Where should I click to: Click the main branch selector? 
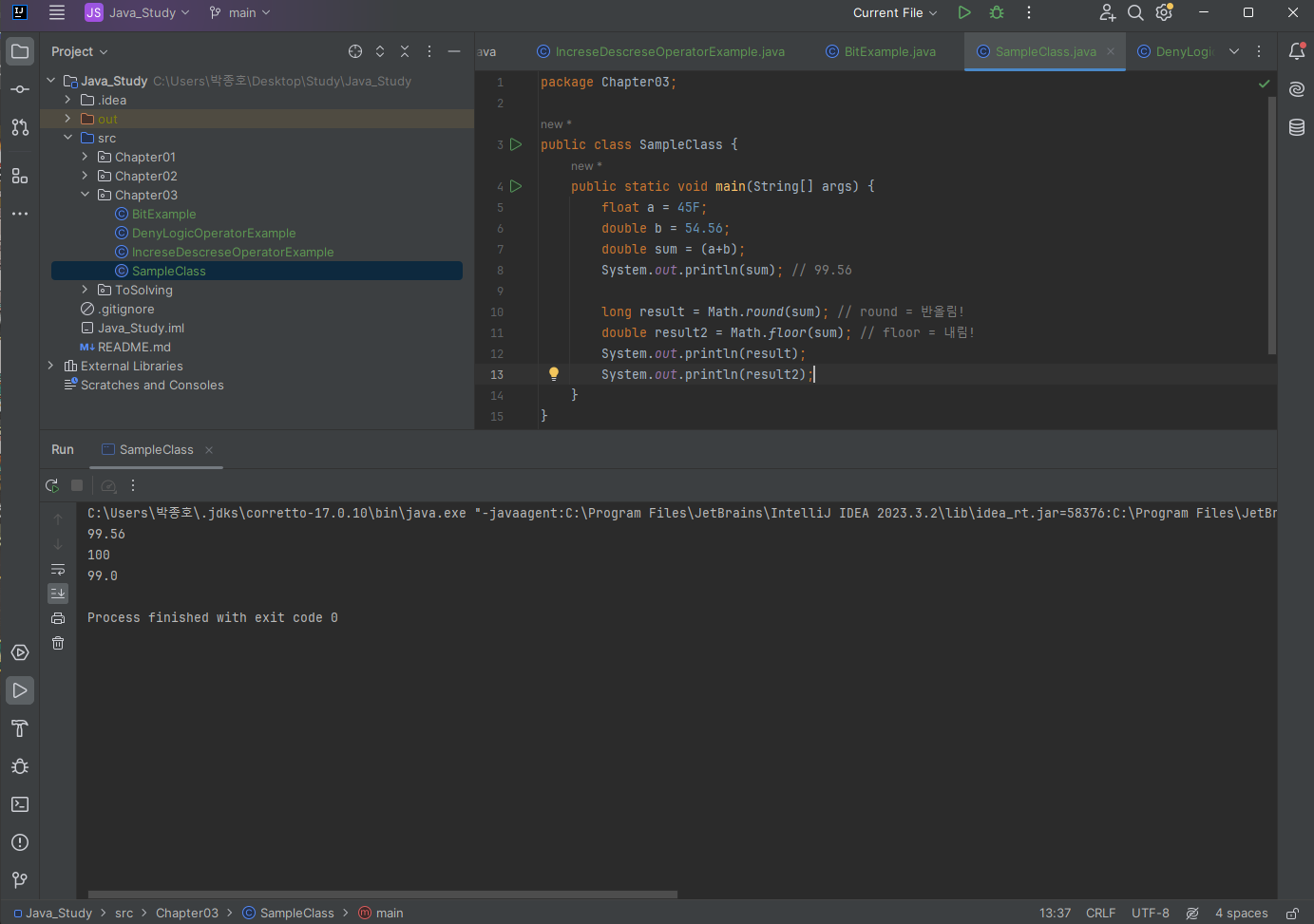point(240,12)
